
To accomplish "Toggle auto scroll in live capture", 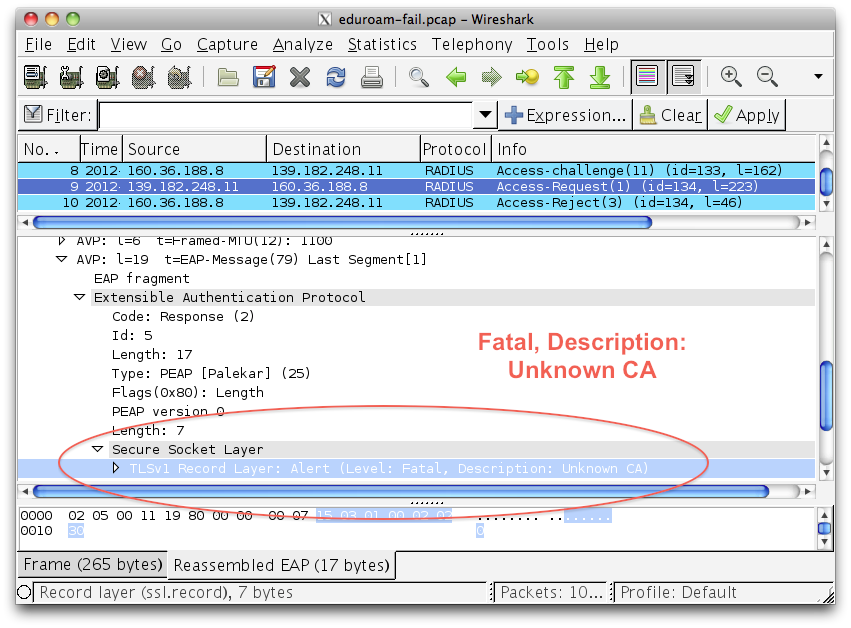I will coord(683,76).
